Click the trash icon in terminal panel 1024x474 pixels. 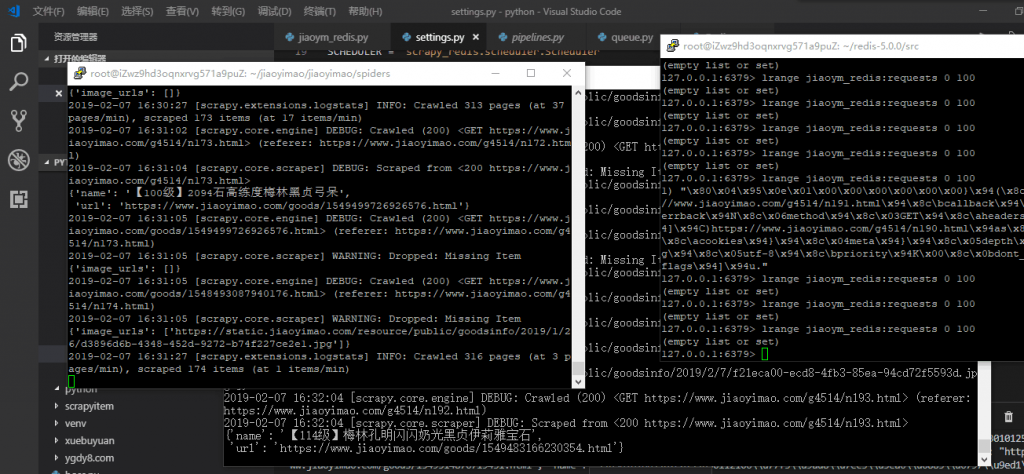1006,416
